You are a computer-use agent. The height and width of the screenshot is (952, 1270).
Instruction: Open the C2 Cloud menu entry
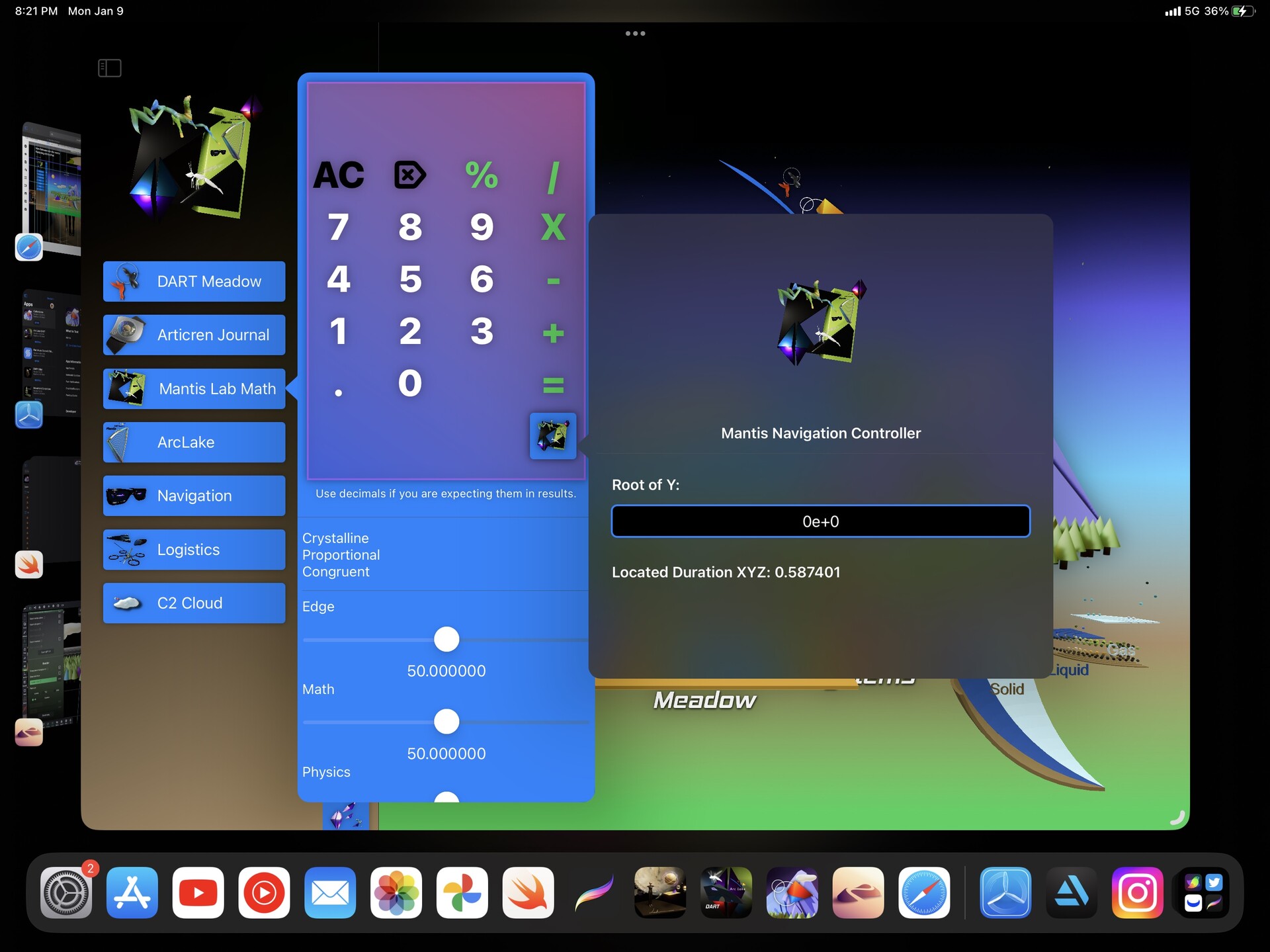(x=194, y=603)
